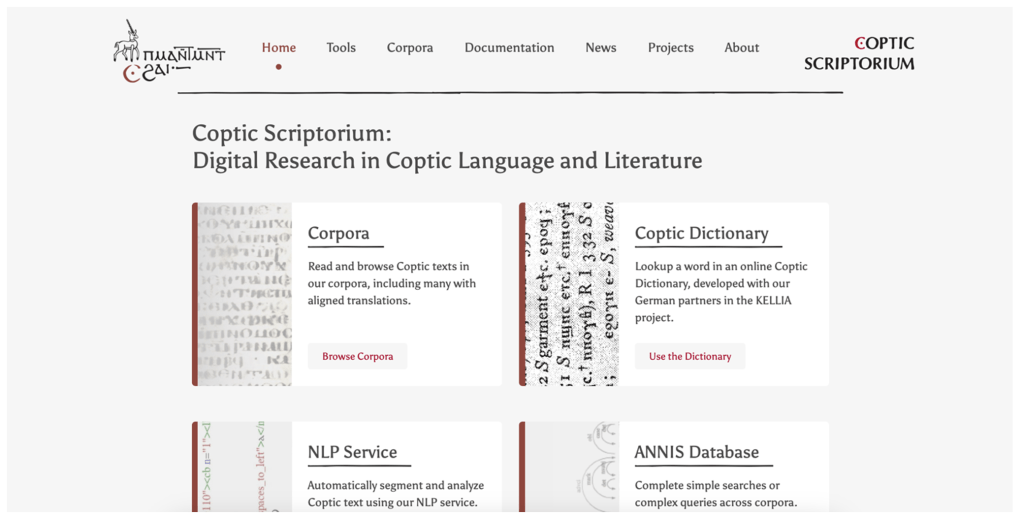The height and width of the screenshot is (517, 1023).
Task: Open the Coptic Dictionary card heading
Action: click(x=701, y=233)
